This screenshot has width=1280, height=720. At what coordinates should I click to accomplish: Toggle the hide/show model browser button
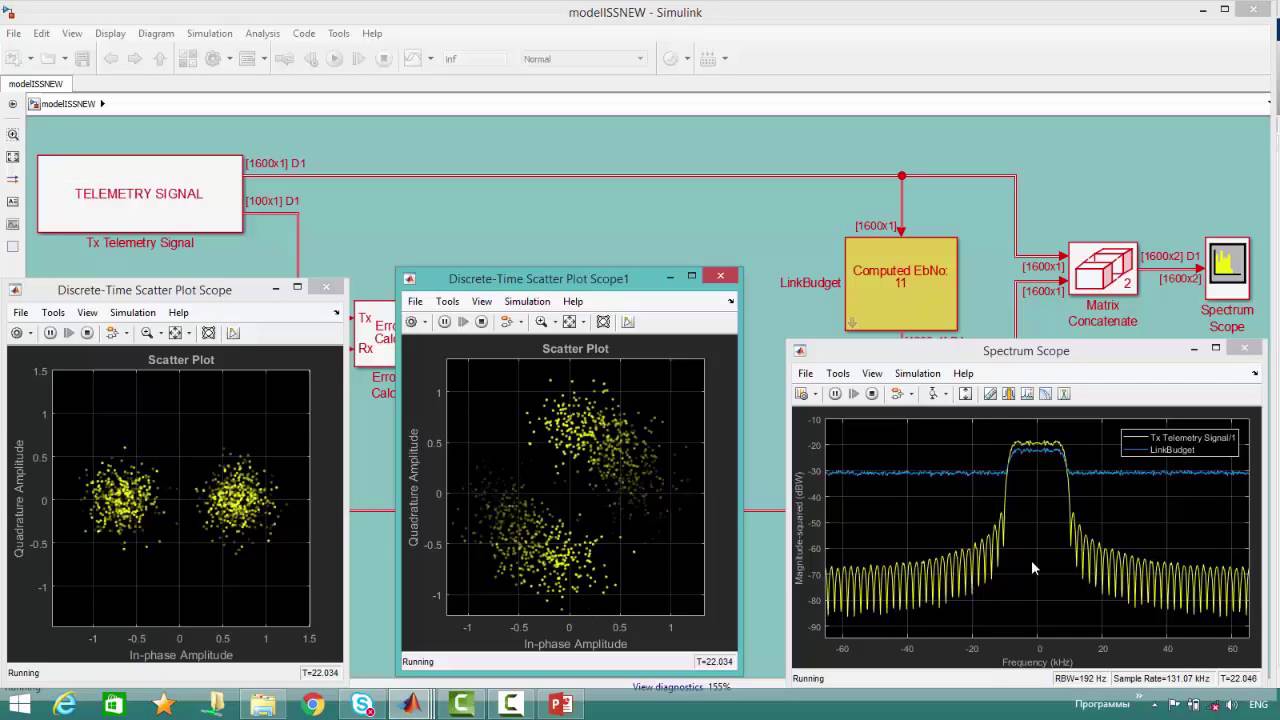coord(13,104)
